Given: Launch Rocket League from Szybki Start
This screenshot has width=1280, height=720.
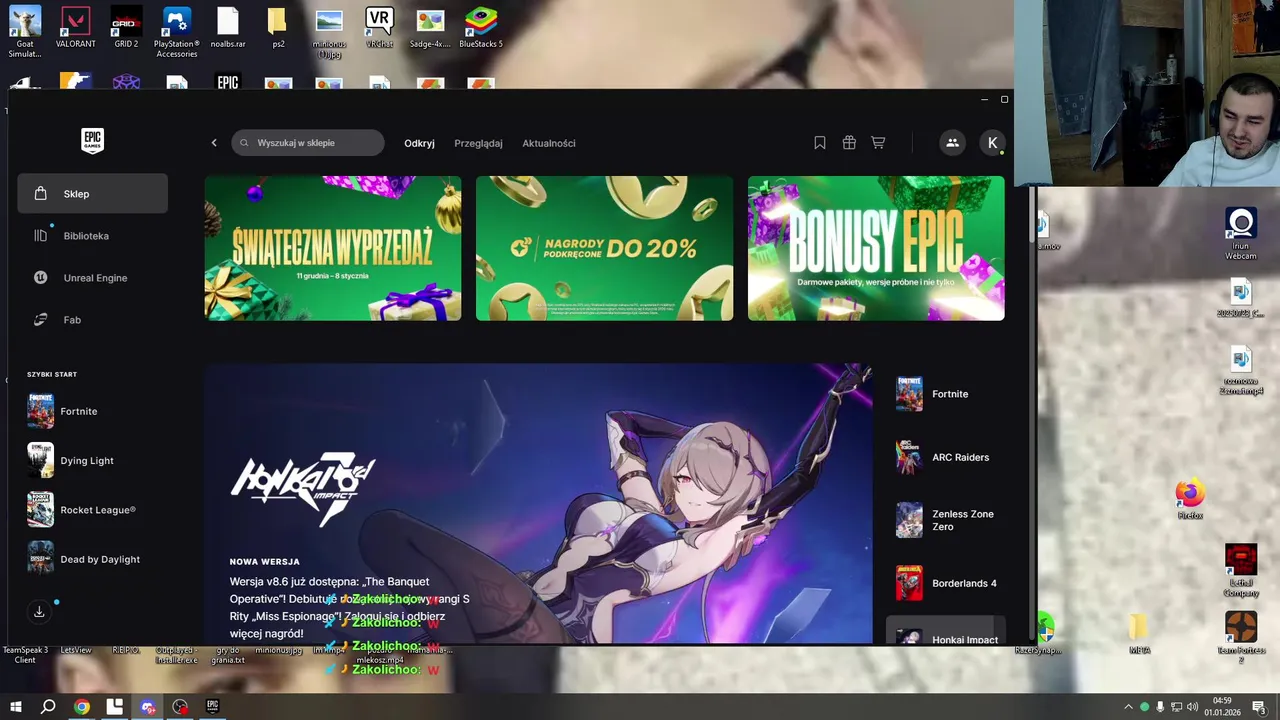Looking at the screenshot, I should pos(92,510).
